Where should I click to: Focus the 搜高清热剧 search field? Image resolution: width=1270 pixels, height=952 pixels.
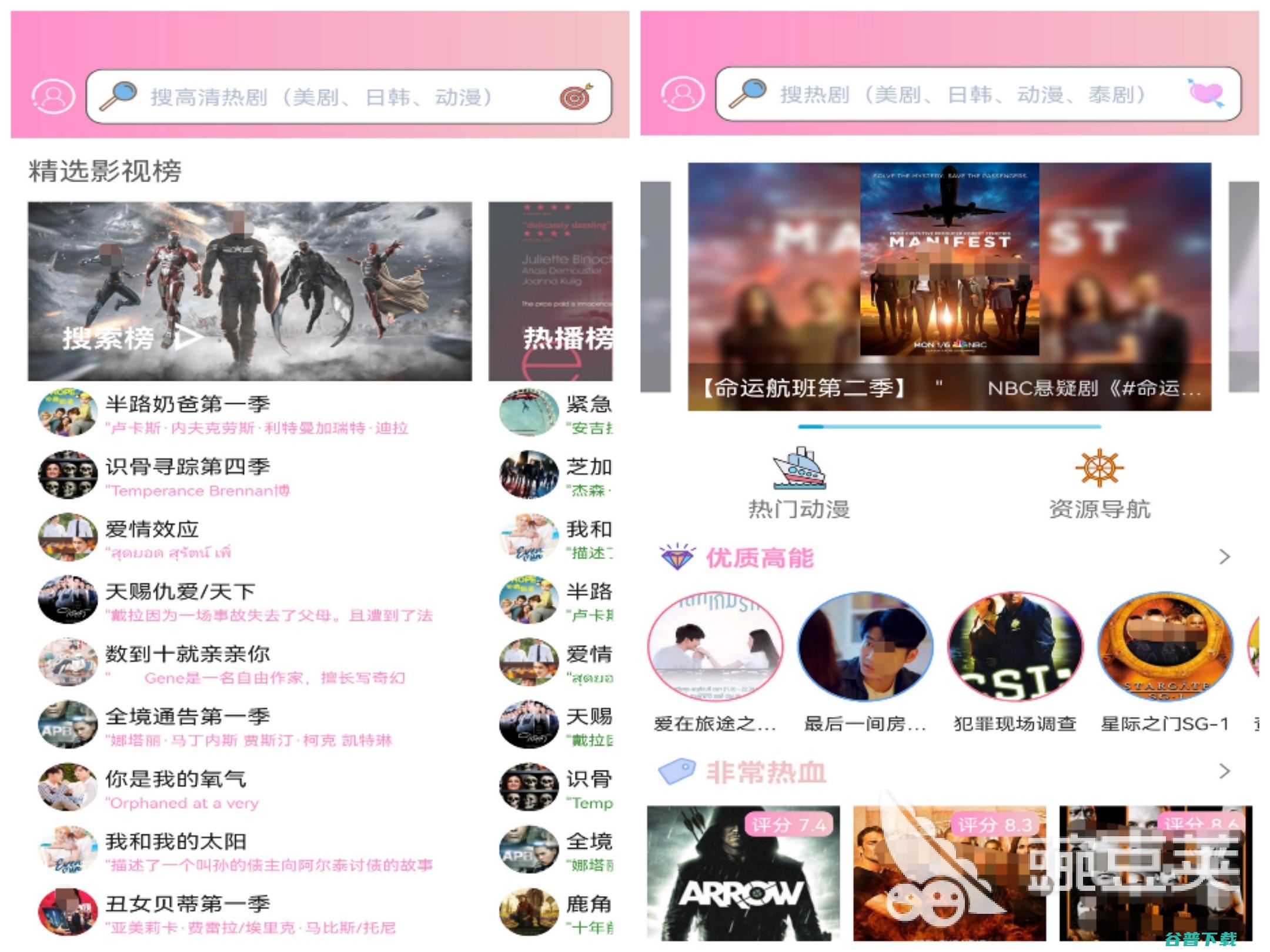point(349,96)
